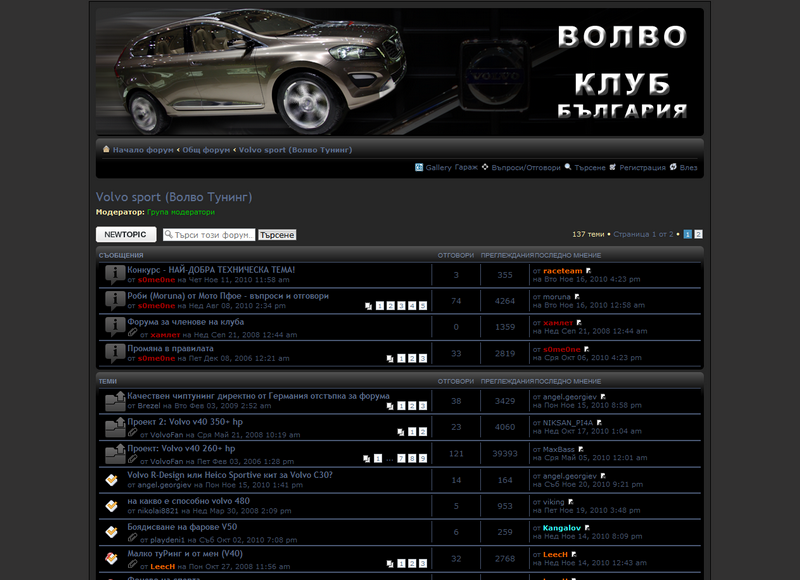Start a new topic with NEWTOPIC button
This screenshot has height=580, width=800.
click(126, 234)
